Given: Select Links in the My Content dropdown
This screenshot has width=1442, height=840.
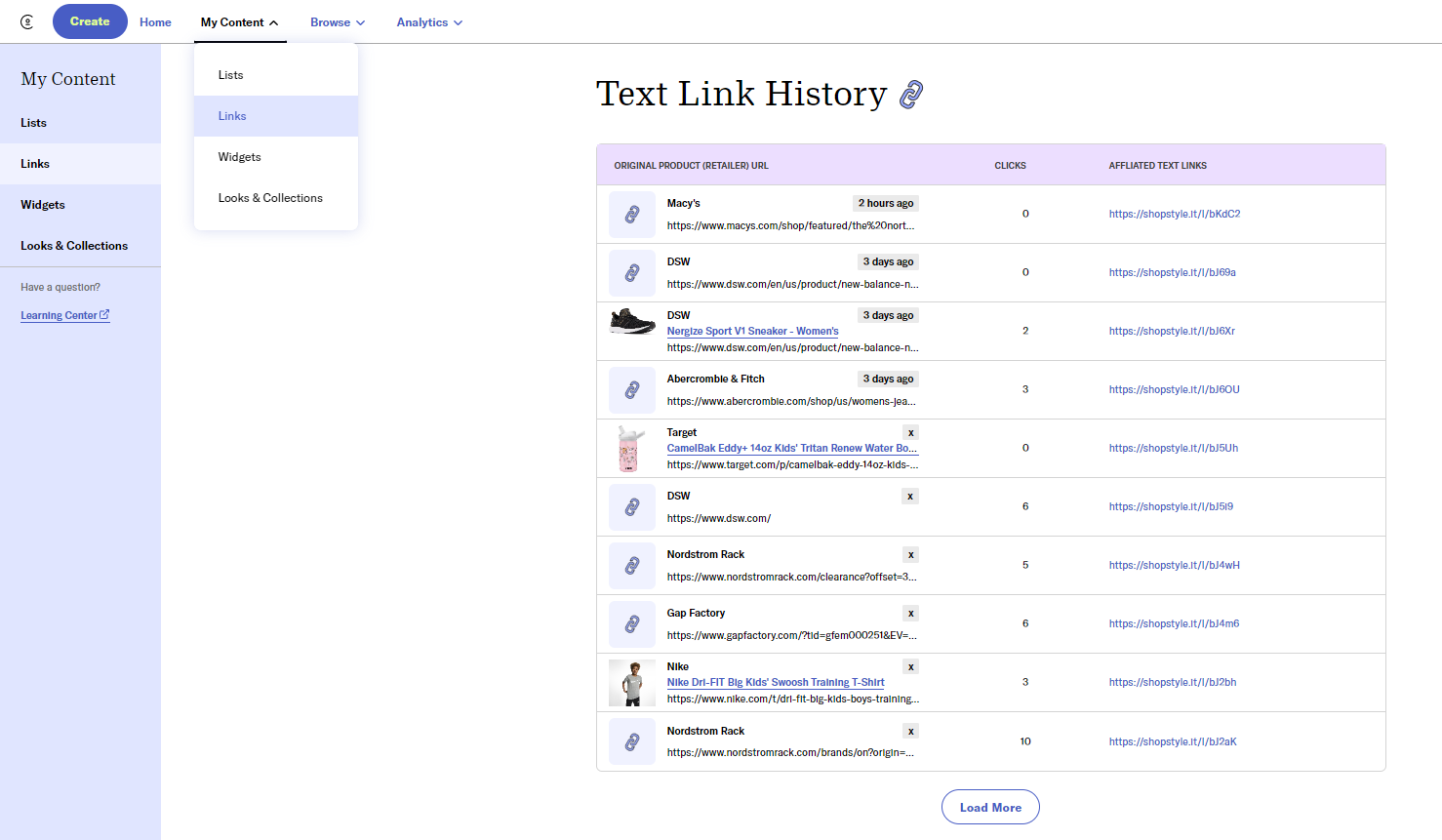Looking at the screenshot, I should pos(276,116).
